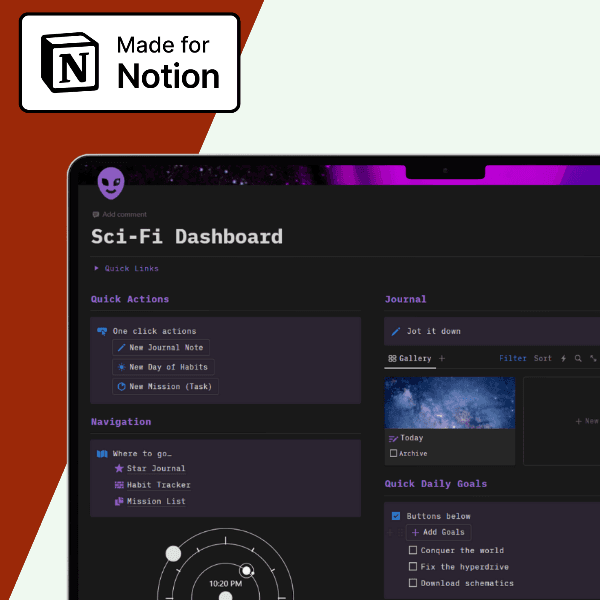The image size is (600, 600).
Task: Click the Jot it down callout text
Action: [434, 331]
